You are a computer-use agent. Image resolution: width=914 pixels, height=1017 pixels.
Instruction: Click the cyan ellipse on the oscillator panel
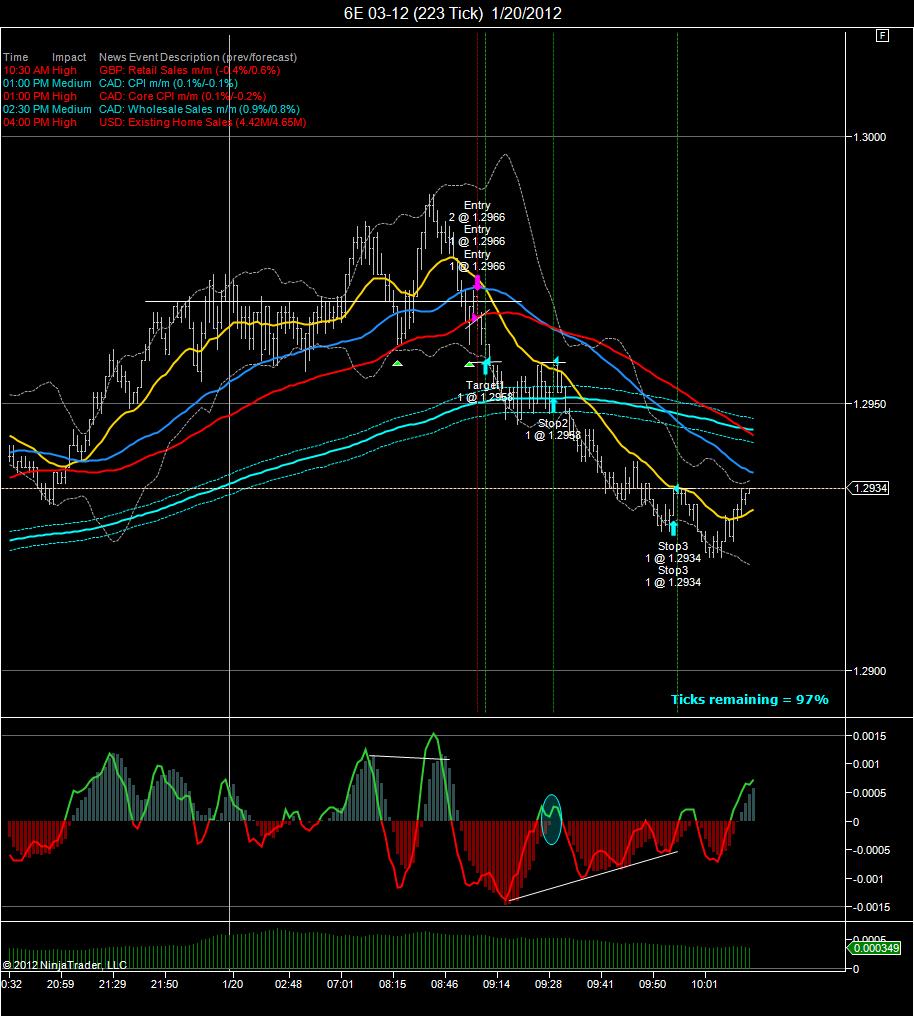(x=551, y=819)
